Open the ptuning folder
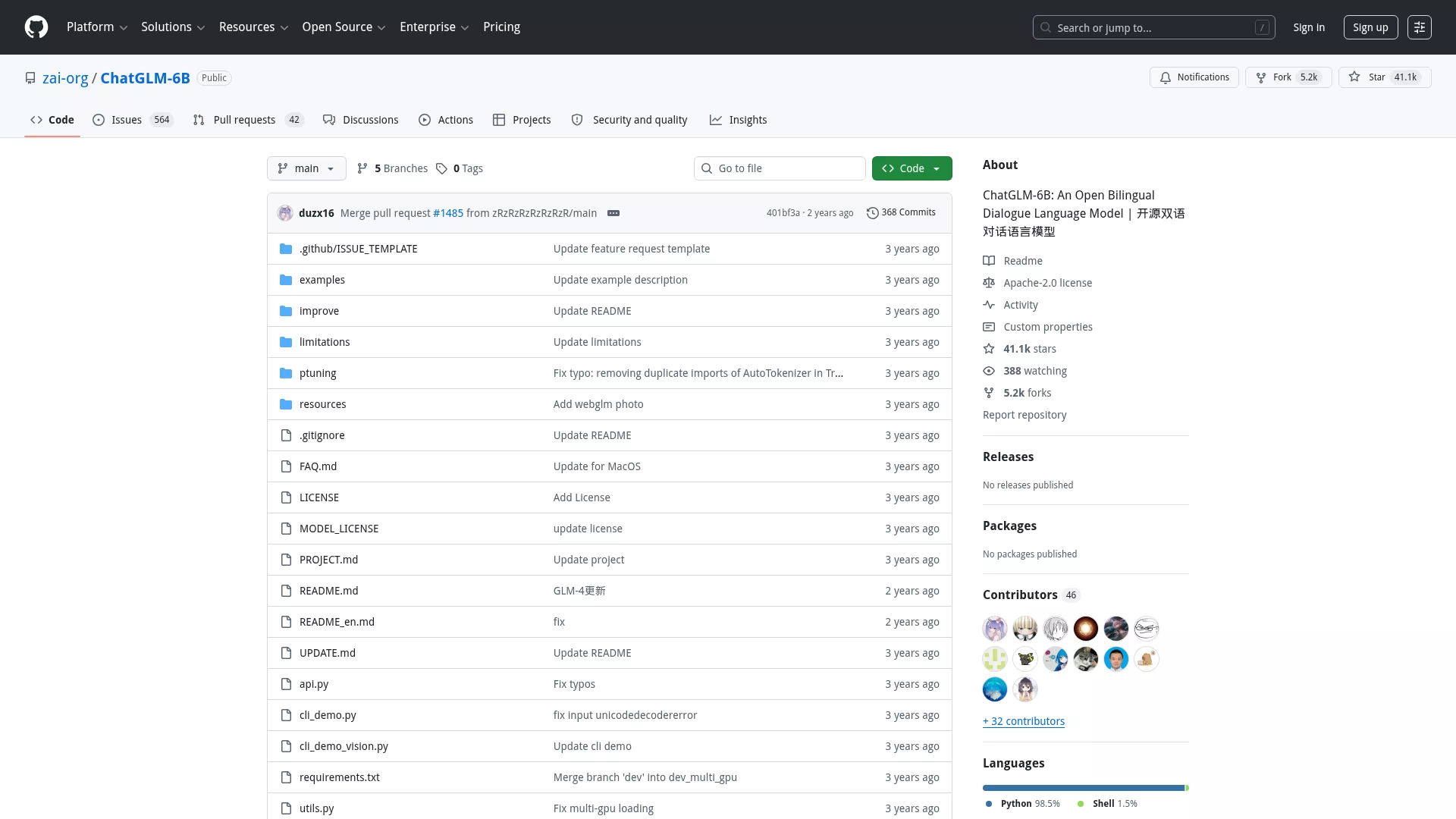The height and width of the screenshot is (819, 1456). (x=317, y=373)
